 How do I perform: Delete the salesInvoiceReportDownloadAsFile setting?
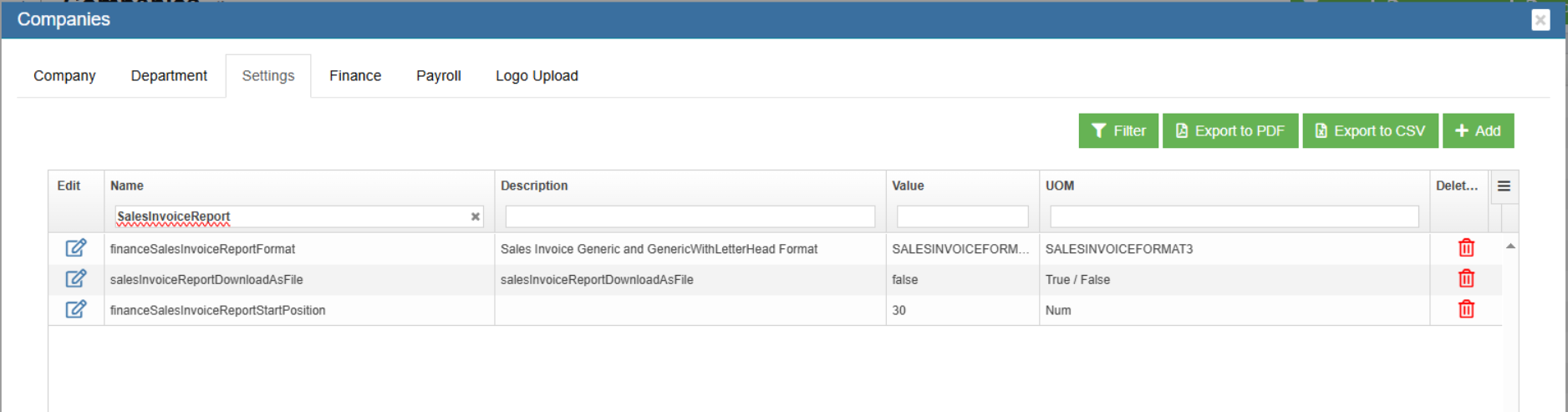coord(1466,279)
